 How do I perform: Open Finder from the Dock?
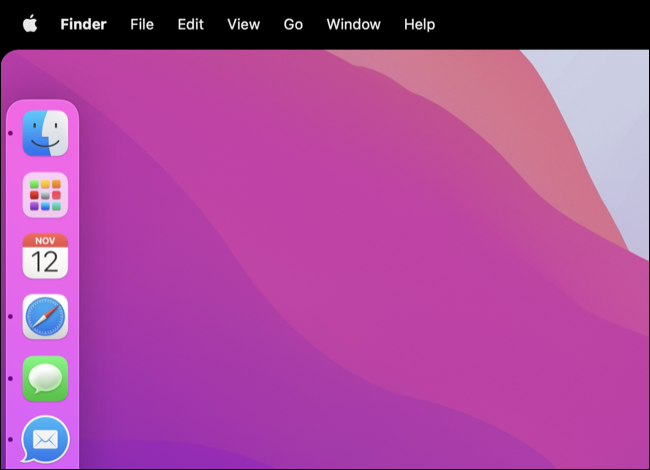pyautogui.click(x=45, y=133)
